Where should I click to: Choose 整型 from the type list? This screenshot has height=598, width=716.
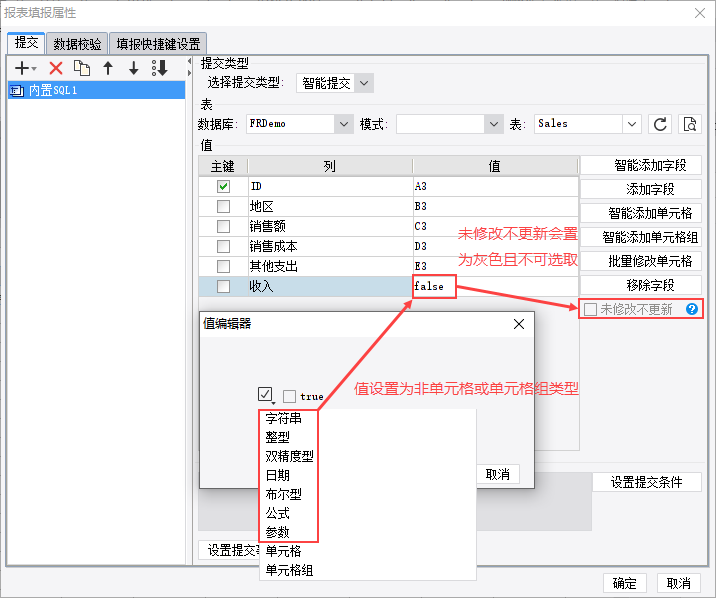pyautogui.click(x=278, y=437)
